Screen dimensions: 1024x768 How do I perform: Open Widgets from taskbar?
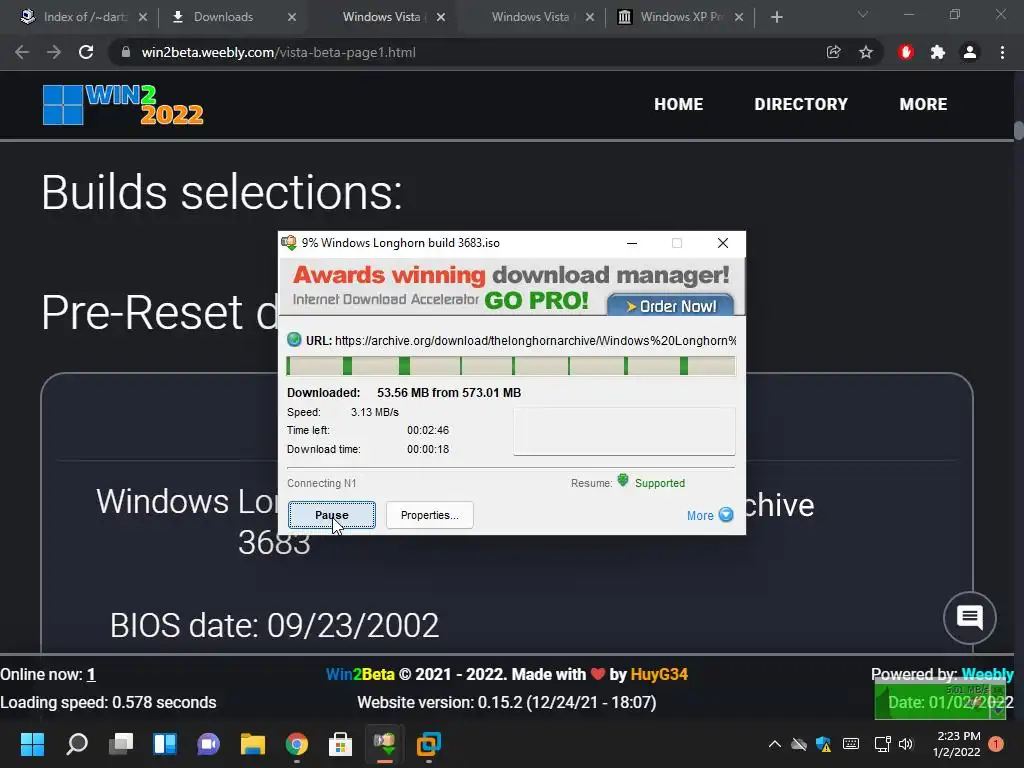[x=165, y=744]
